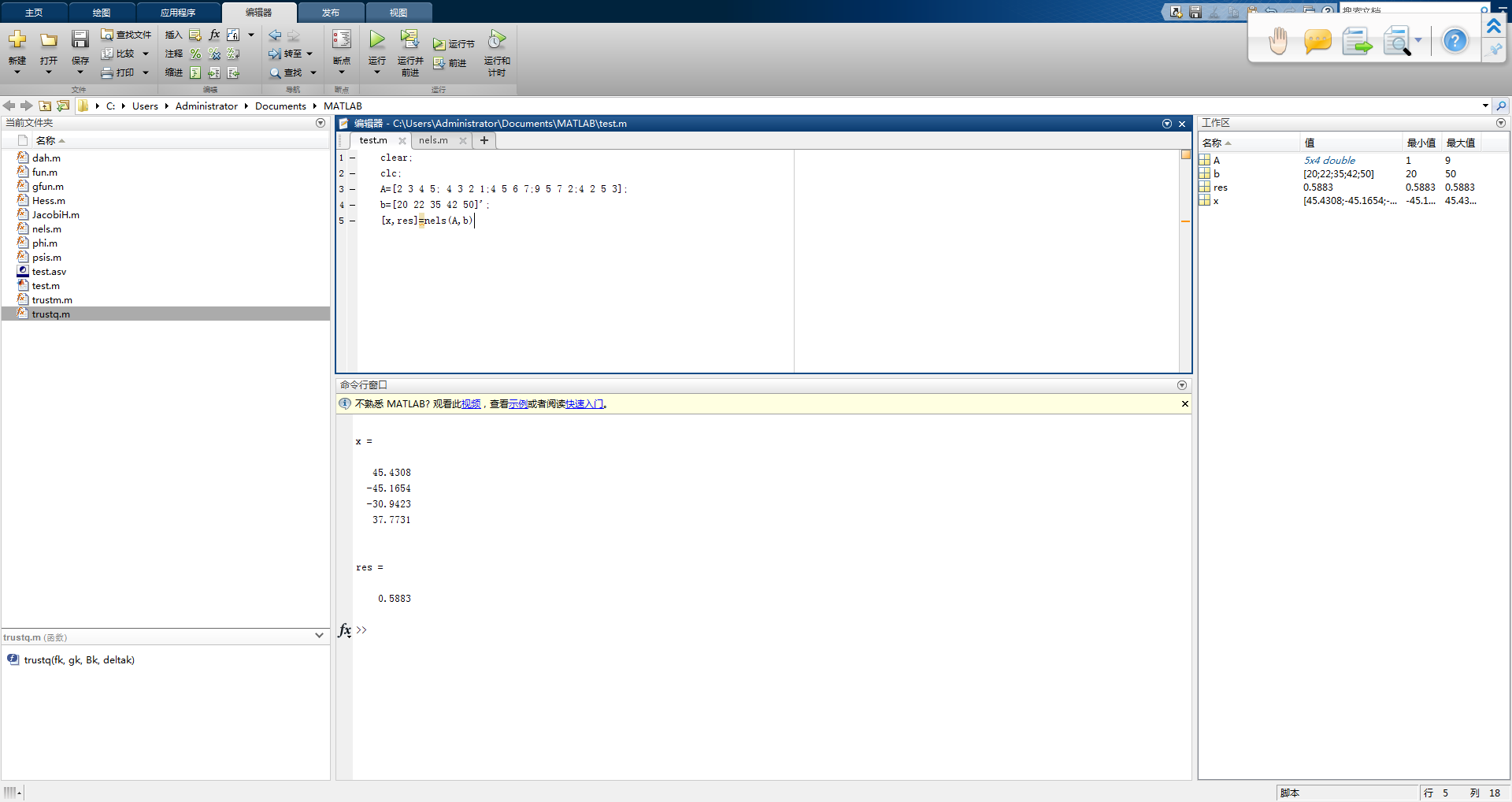Select Hess.m in the file list

tap(49, 201)
